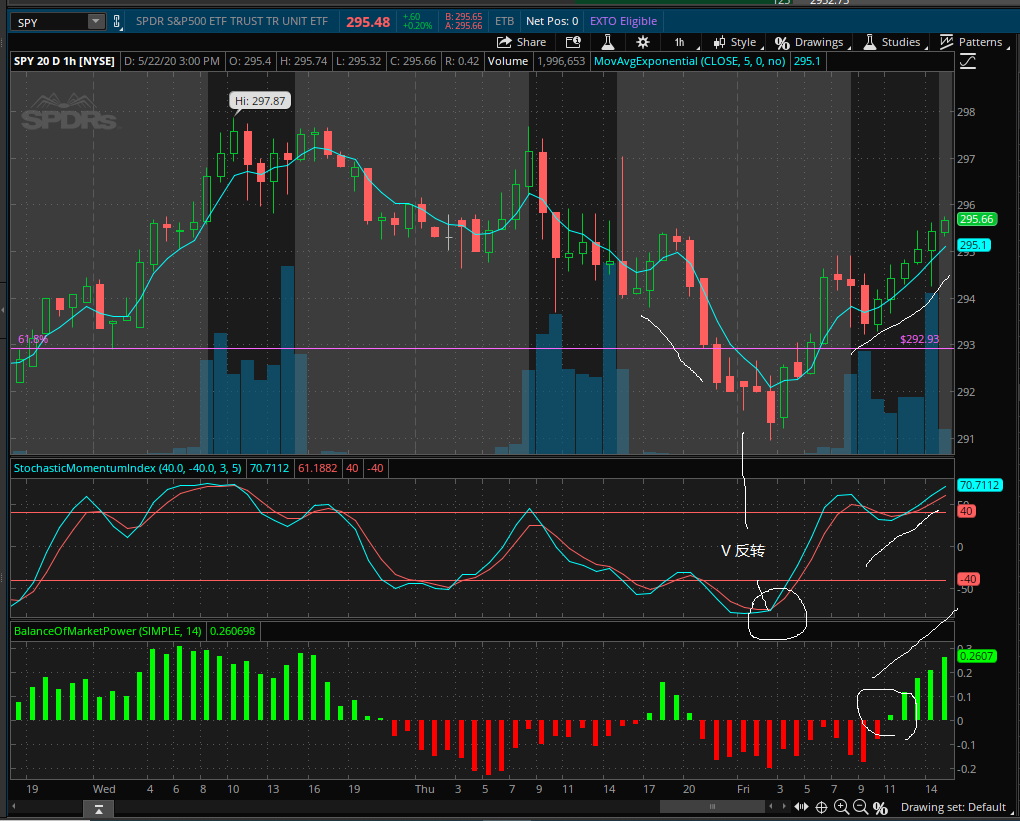The height and width of the screenshot is (821, 1020).
Task: Click the time axis expand arrow tab
Action: point(99,809)
